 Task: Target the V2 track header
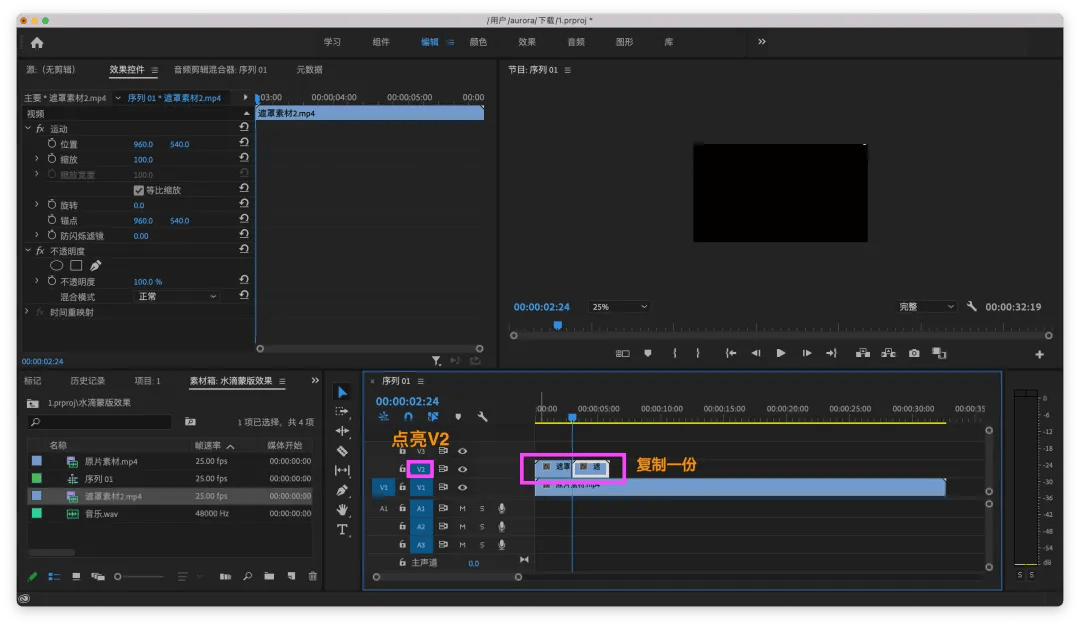tap(420, 469)
